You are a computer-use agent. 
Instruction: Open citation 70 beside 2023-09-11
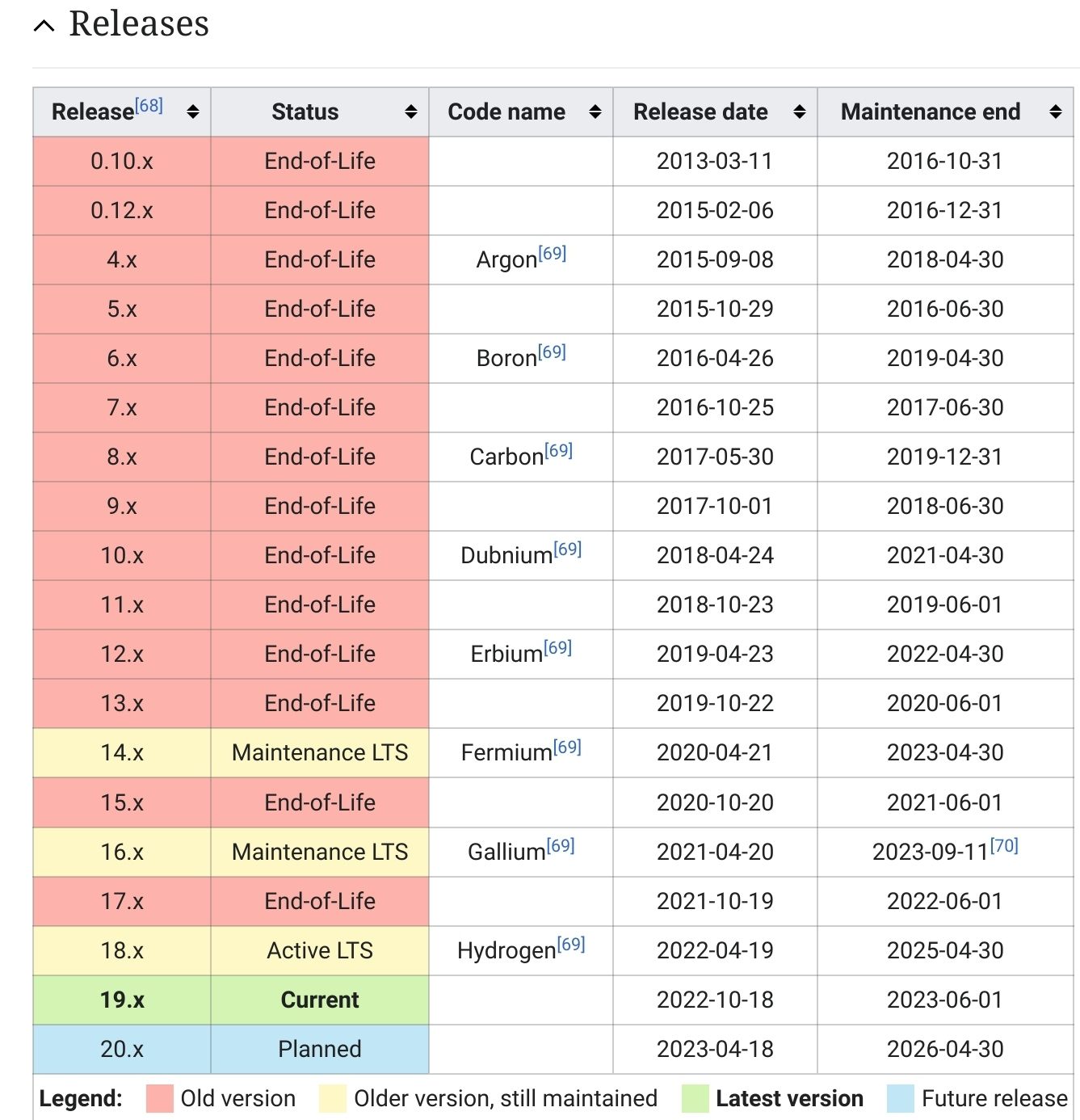pos(1004,845)
